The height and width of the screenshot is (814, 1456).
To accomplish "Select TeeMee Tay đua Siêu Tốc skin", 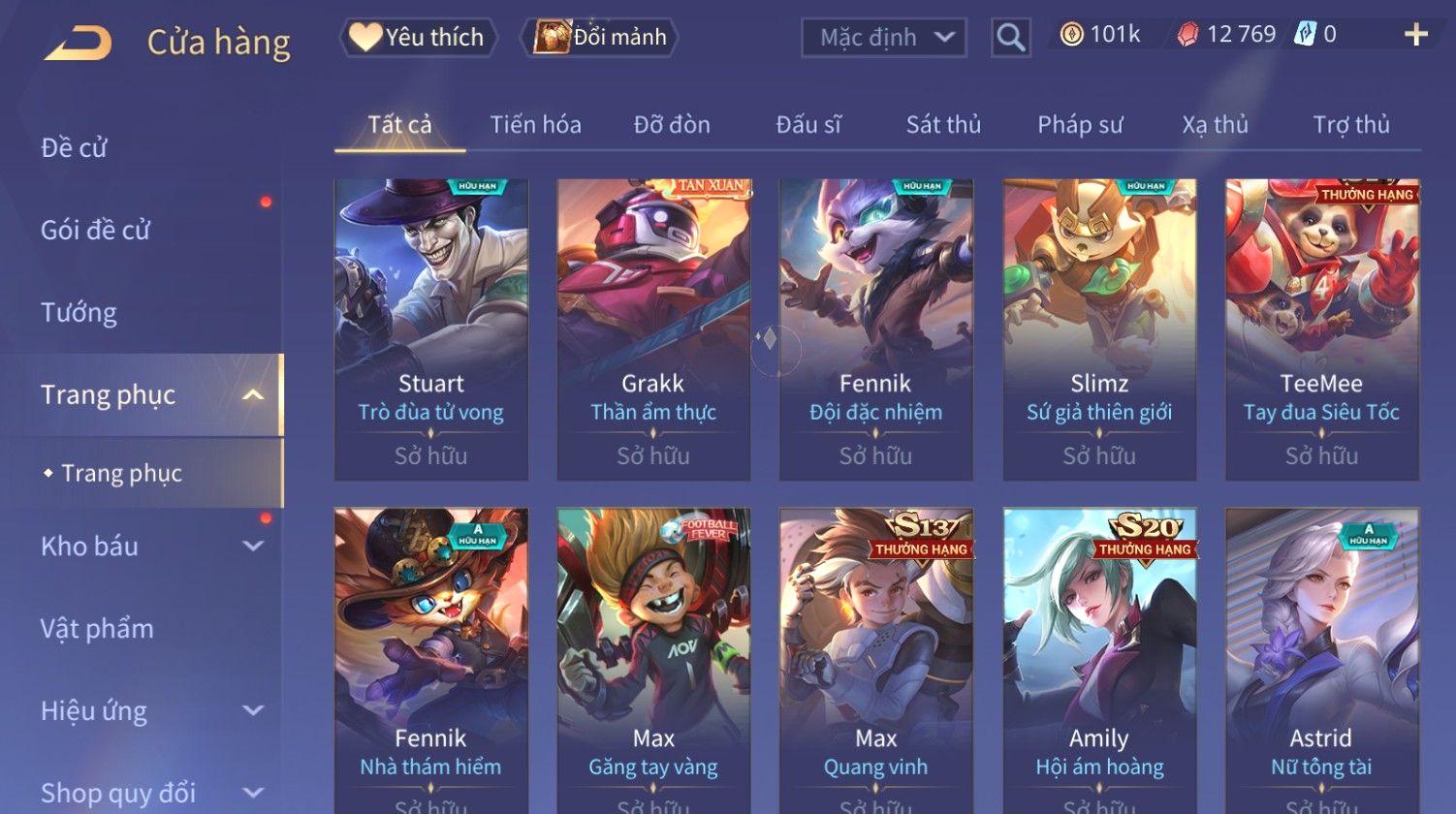I will [x=1322, y=329].
